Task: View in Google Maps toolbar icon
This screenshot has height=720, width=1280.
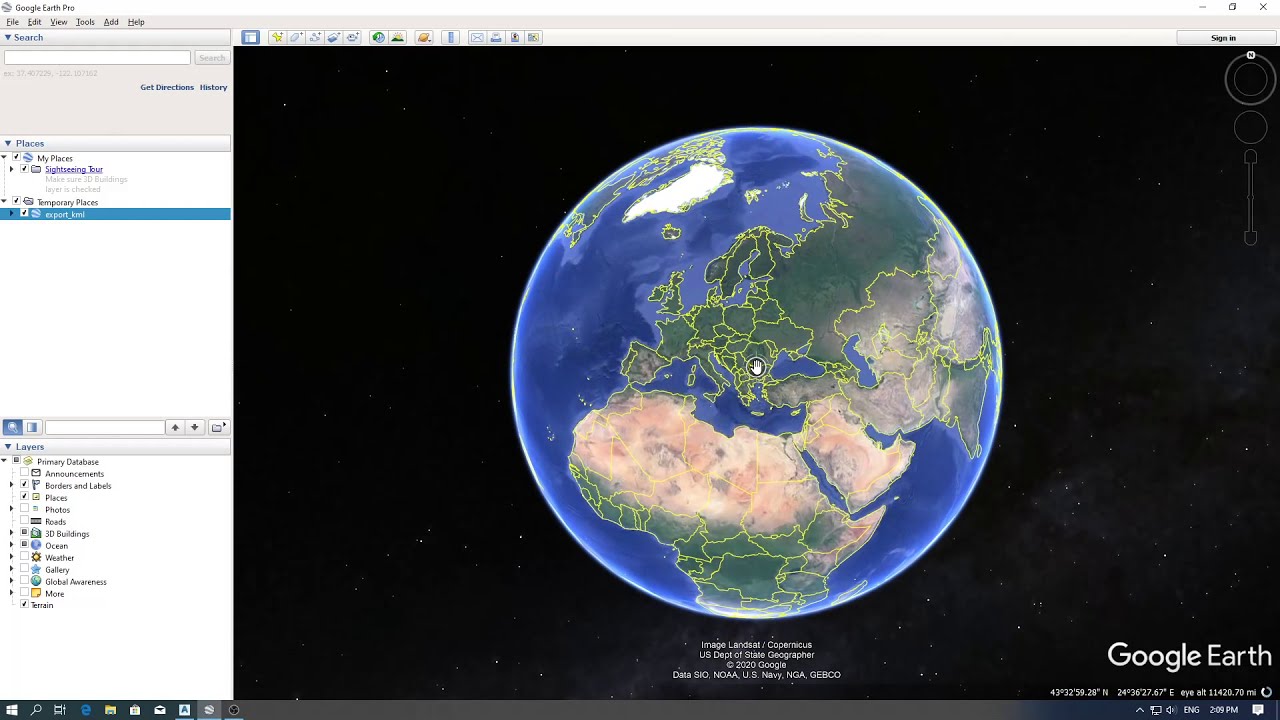Action: point(533,38)
